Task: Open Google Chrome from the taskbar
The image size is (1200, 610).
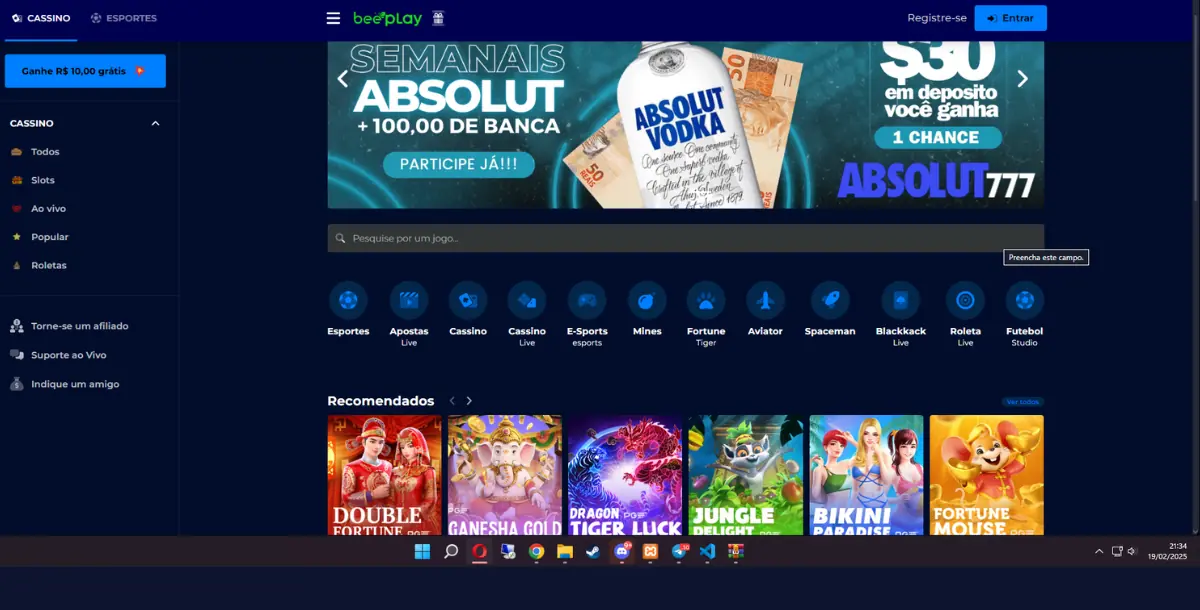Action: [536, 551]
